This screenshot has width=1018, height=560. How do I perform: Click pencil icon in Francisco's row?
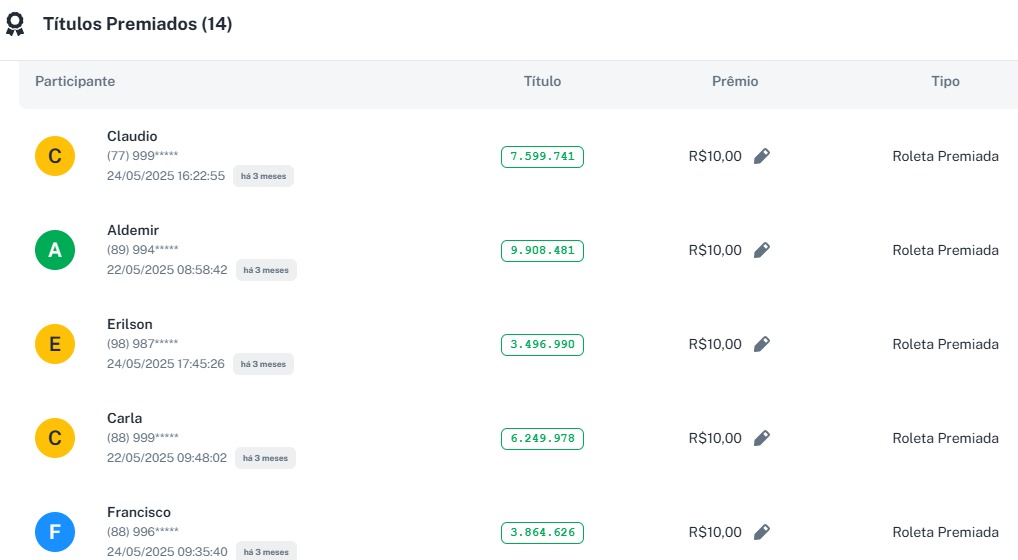pyautogui.click(x=762, y=532)
